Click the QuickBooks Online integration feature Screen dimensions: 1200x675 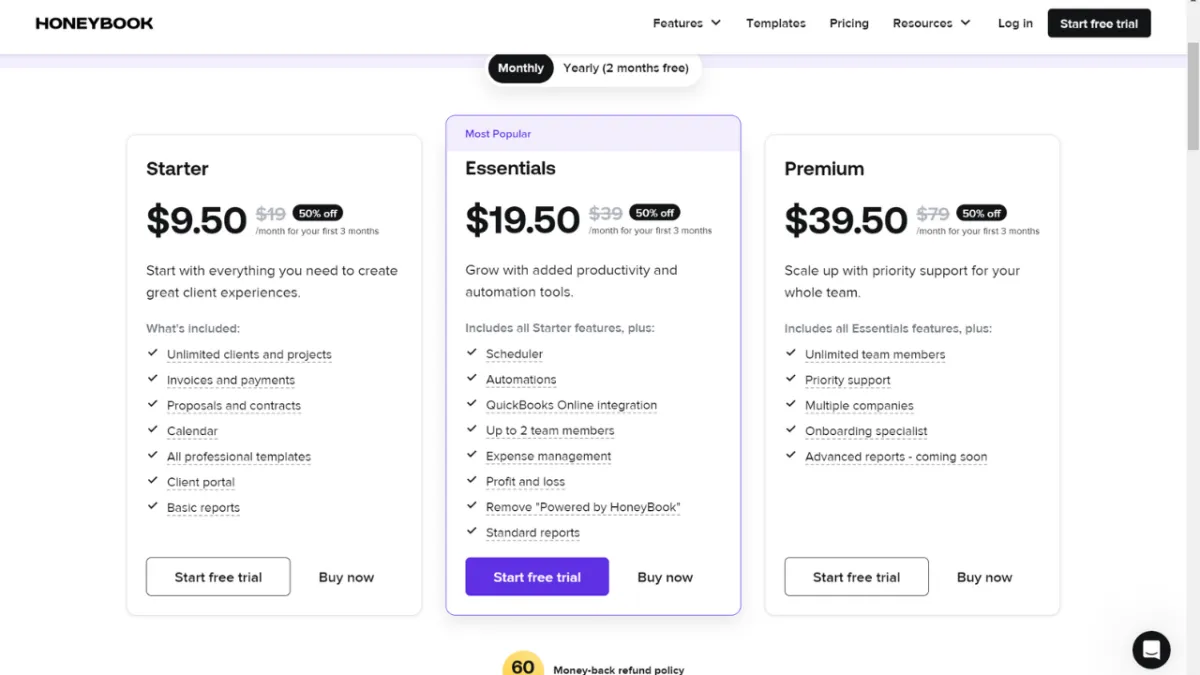(571, 405)
